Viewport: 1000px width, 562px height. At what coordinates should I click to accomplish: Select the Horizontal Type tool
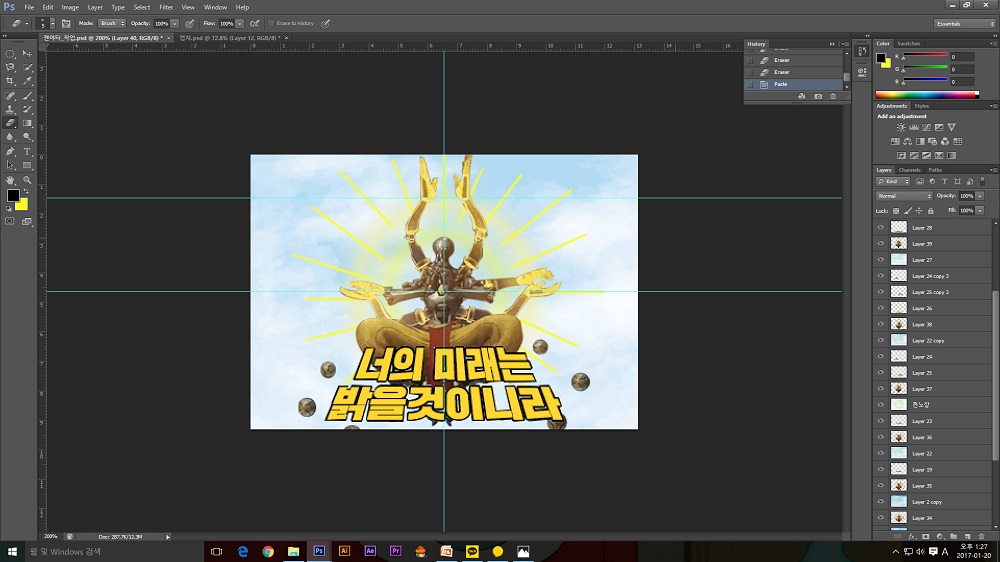[x=27, y=151]
